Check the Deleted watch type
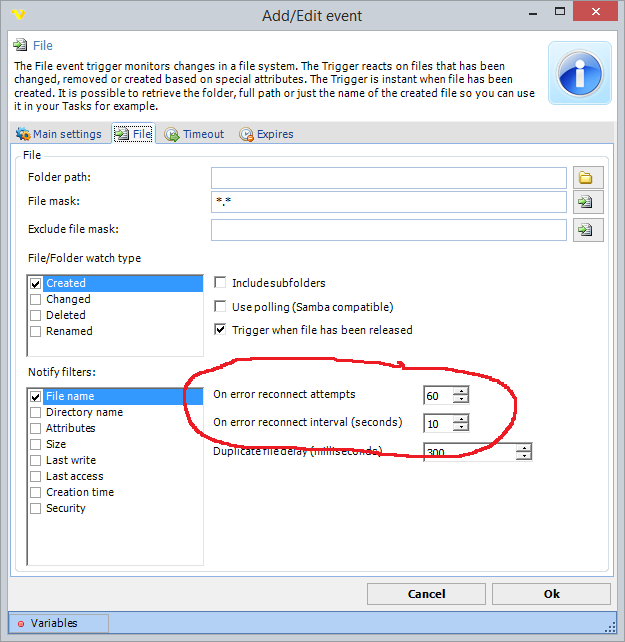 [x=36, y=315]
